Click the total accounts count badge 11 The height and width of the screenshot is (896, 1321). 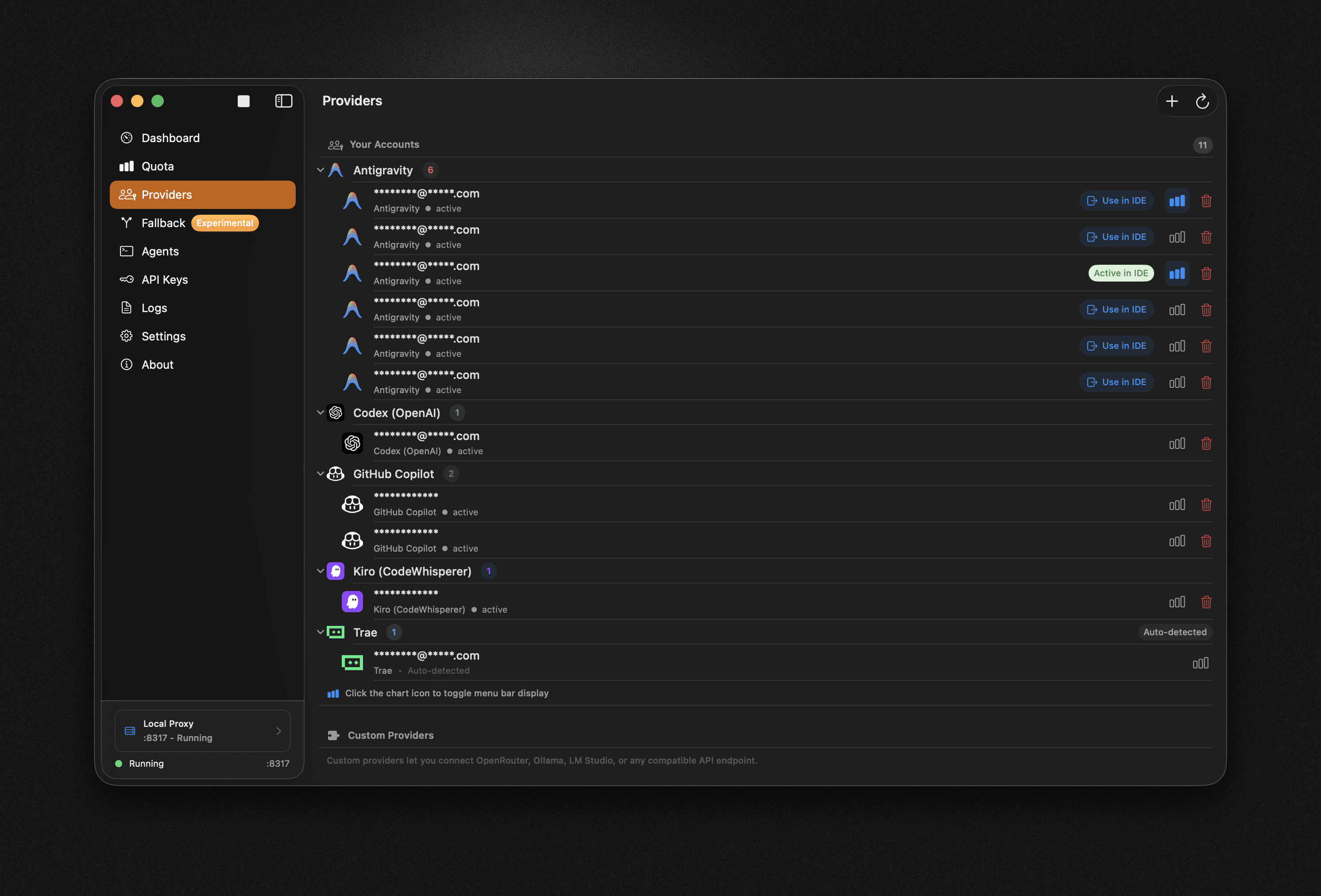click(x=1202, y=145)
